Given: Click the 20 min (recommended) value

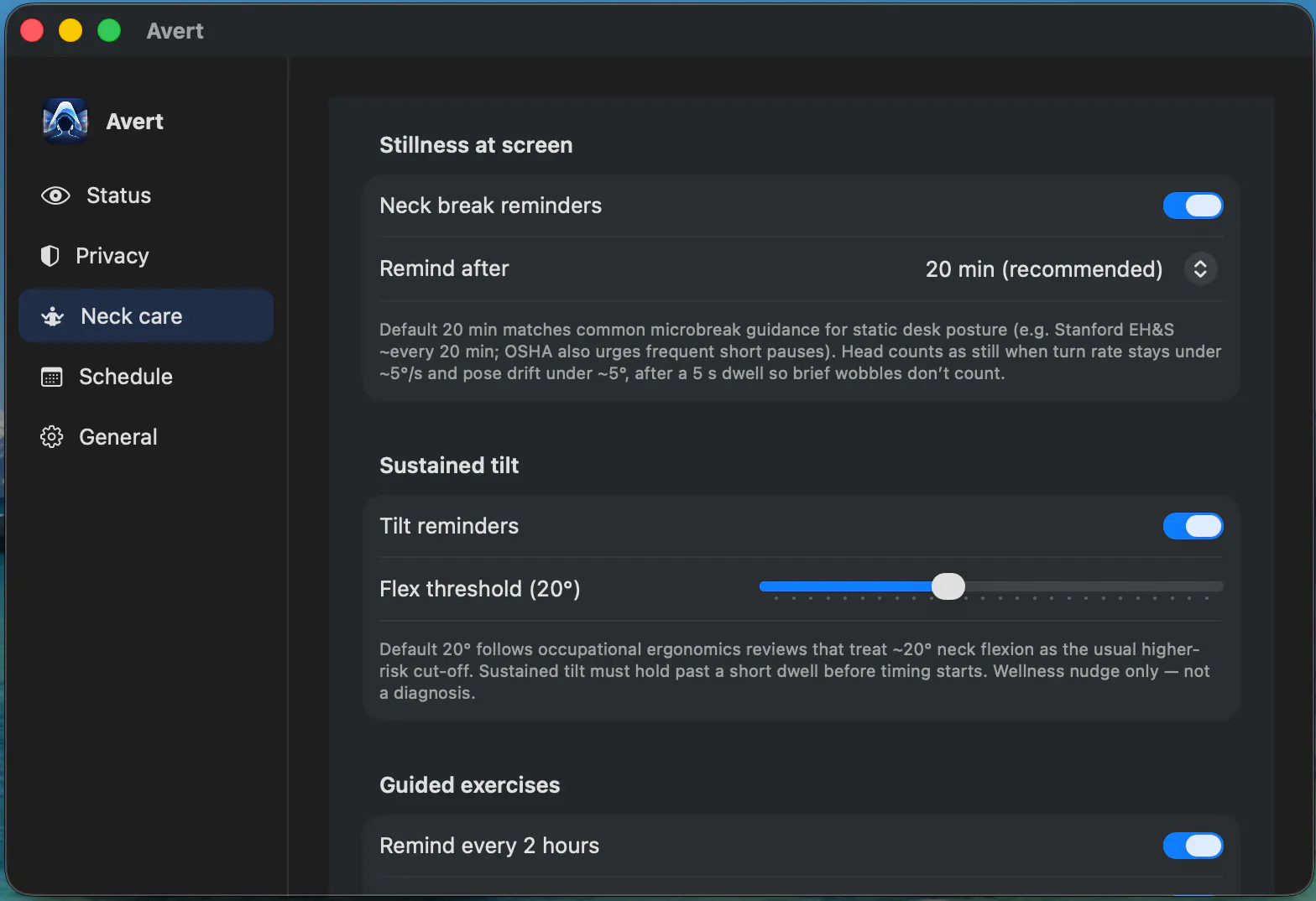Looking at the screenshot, I should [x=1044, y=268].
